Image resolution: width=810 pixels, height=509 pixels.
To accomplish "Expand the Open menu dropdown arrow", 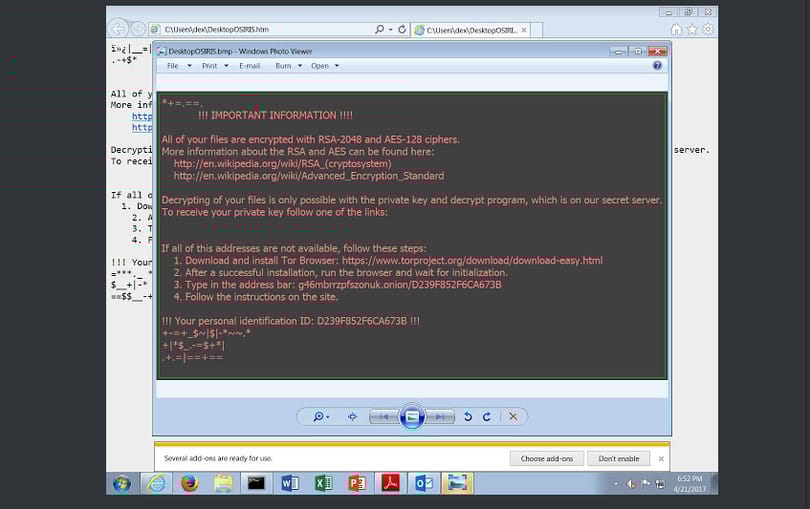I will click(x=337, y=66).
